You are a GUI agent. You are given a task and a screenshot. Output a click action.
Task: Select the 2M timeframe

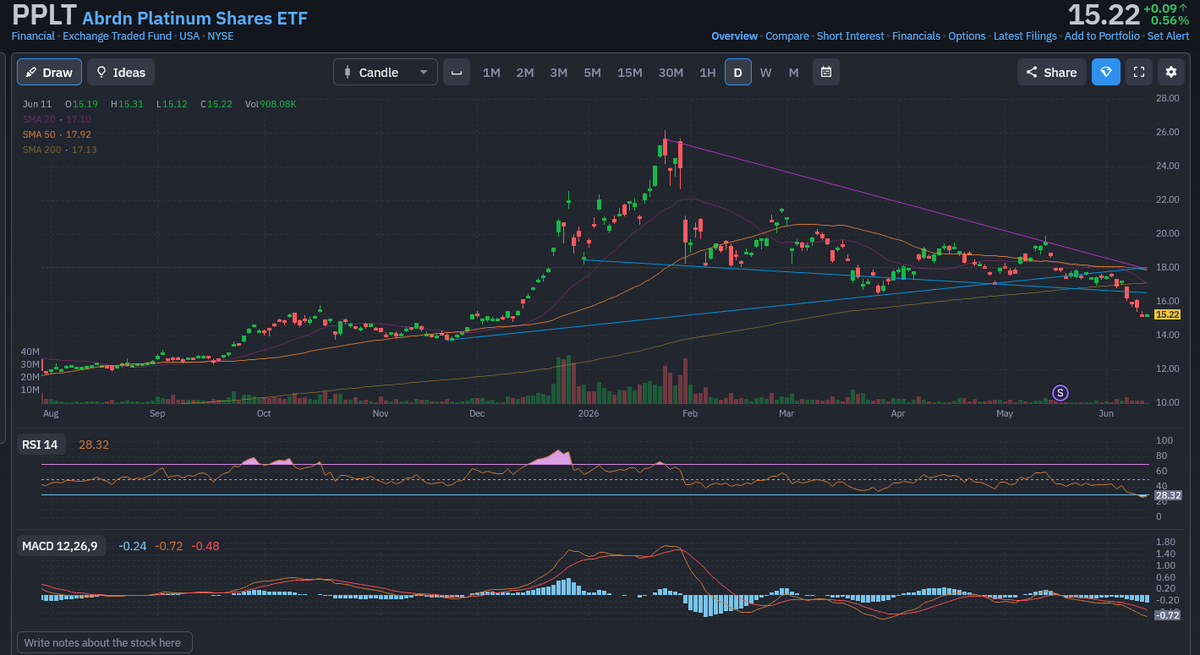(x=525, y=72)
